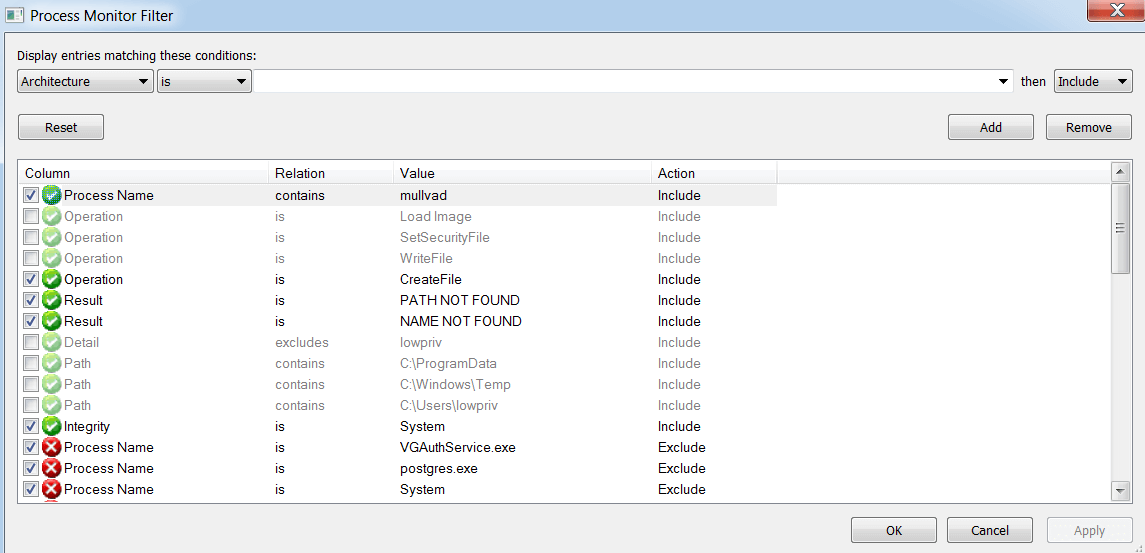This screenshot has height=553, width=1145.
Task: Sort by the Action header
Action: click(713, 173)
